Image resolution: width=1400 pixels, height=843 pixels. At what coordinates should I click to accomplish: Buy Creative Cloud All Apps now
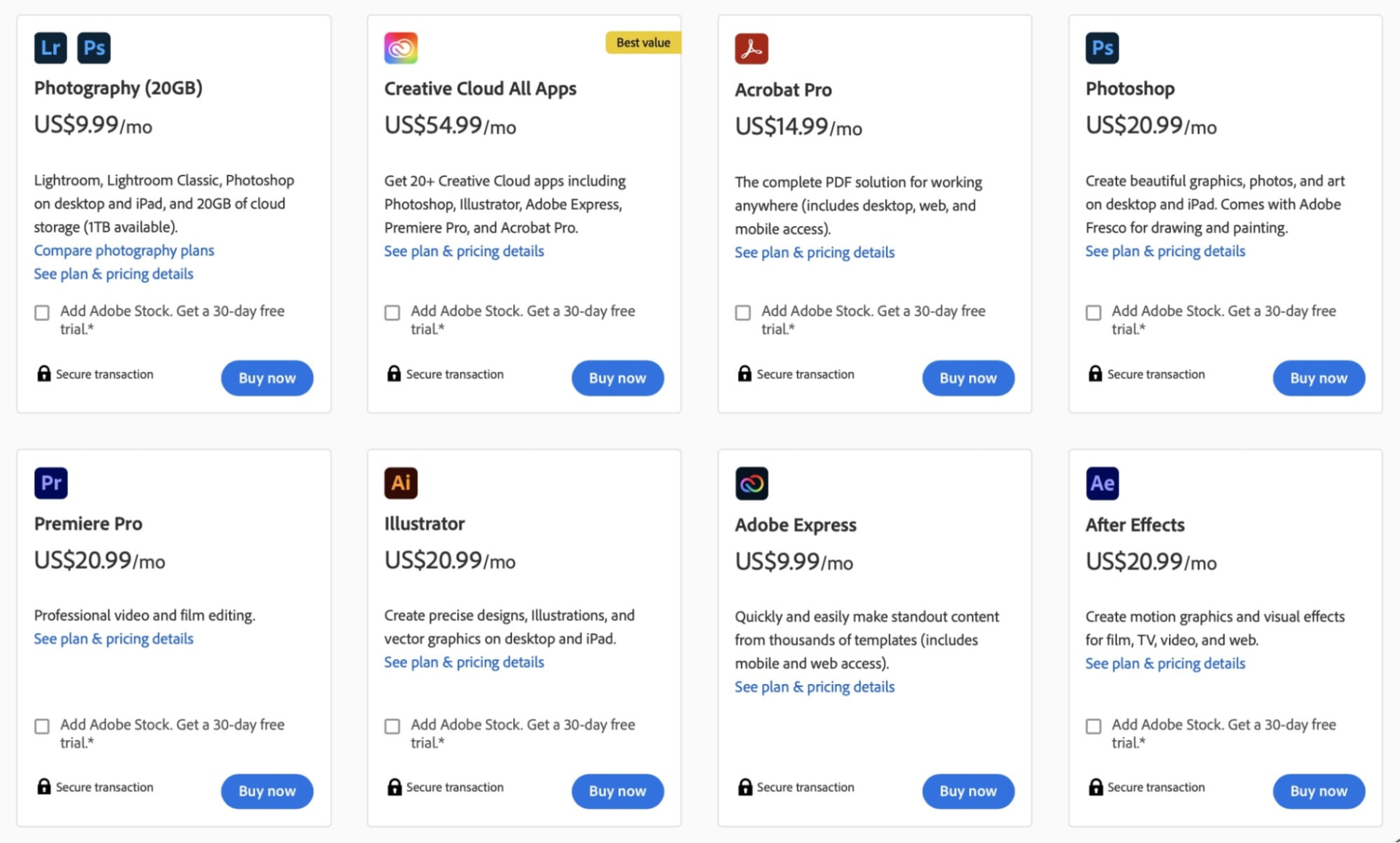coord(618,378)
